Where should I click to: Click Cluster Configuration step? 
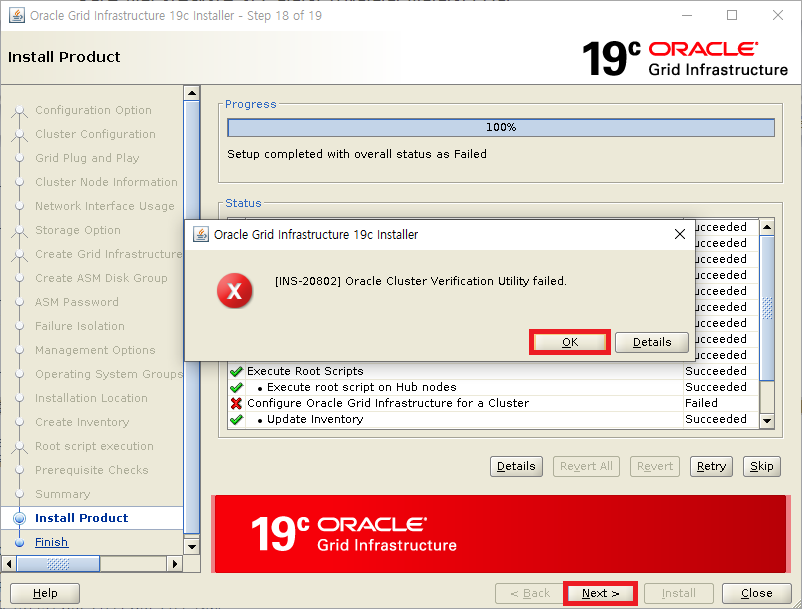point(95,134)
